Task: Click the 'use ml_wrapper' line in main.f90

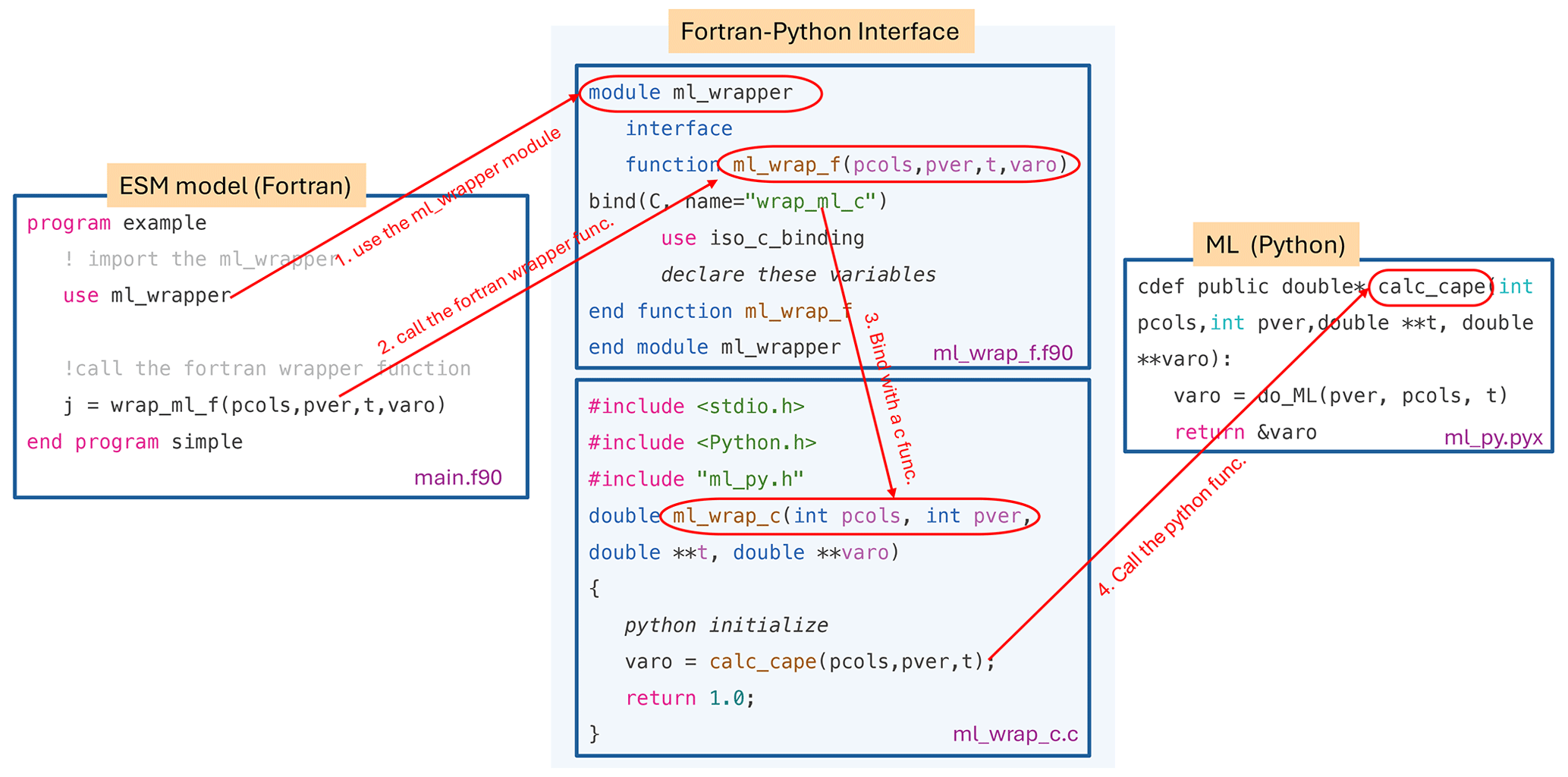Action: click(x=147, y=295)
